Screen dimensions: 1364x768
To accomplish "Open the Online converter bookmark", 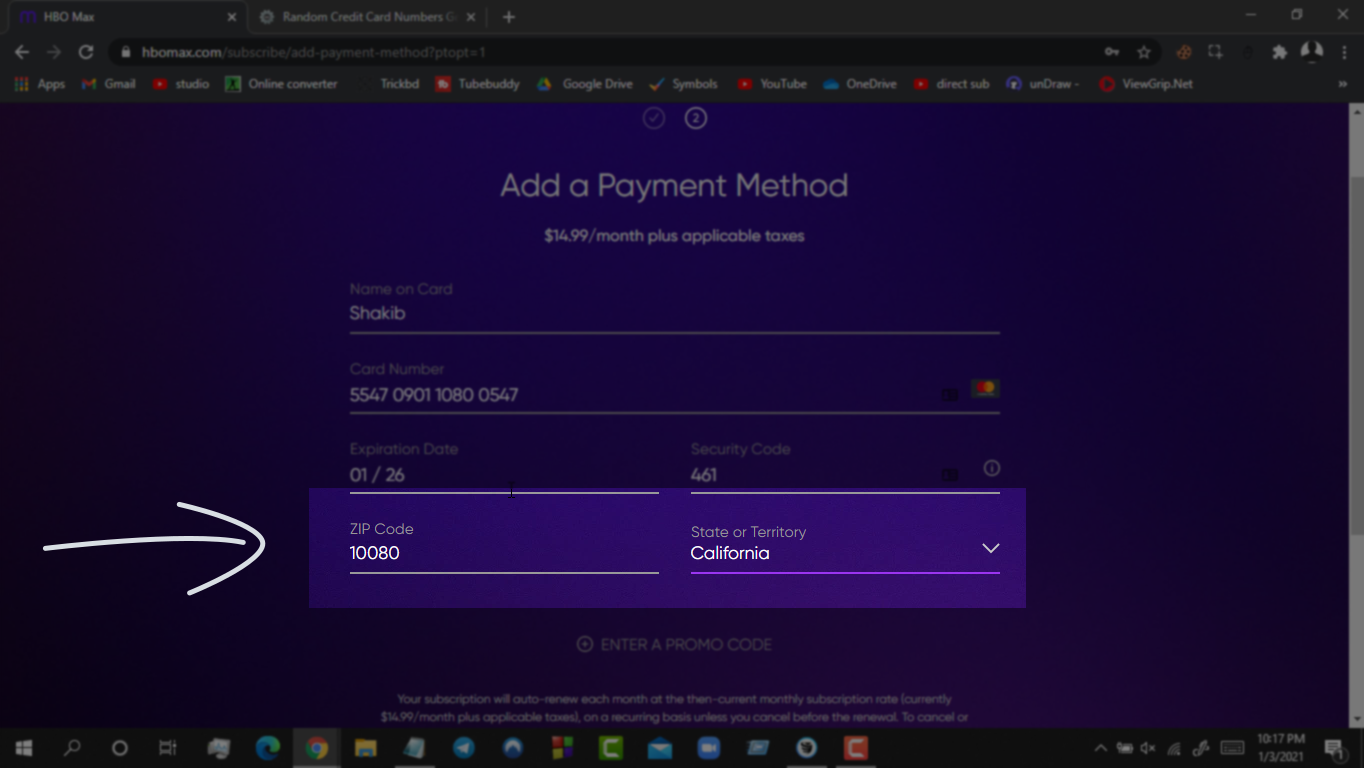I will tap(282, 84).
